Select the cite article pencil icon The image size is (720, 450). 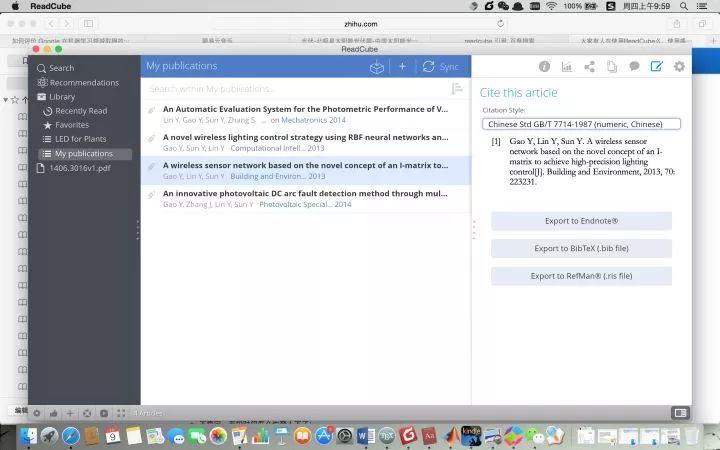pos(657,67)
